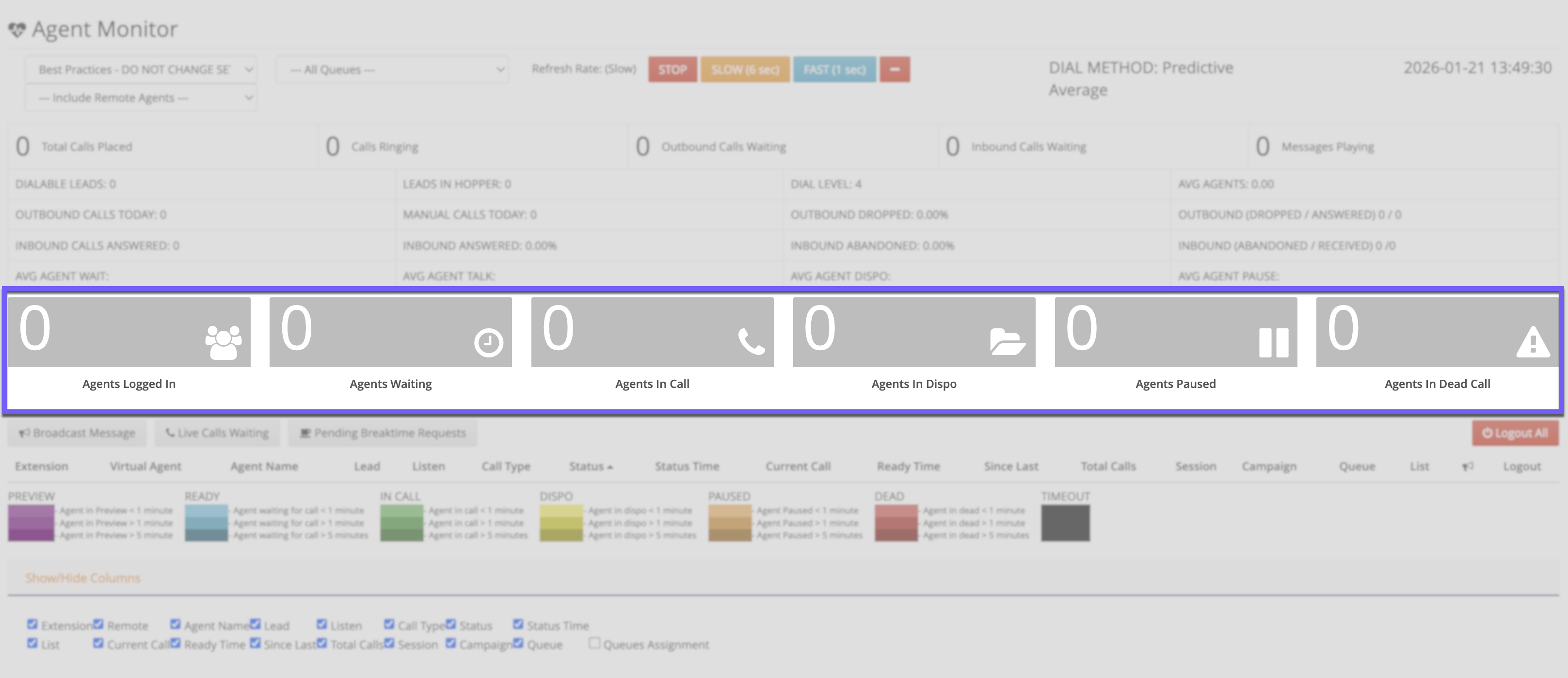Open Pending Breaktime Requests tab

(383, 433)
